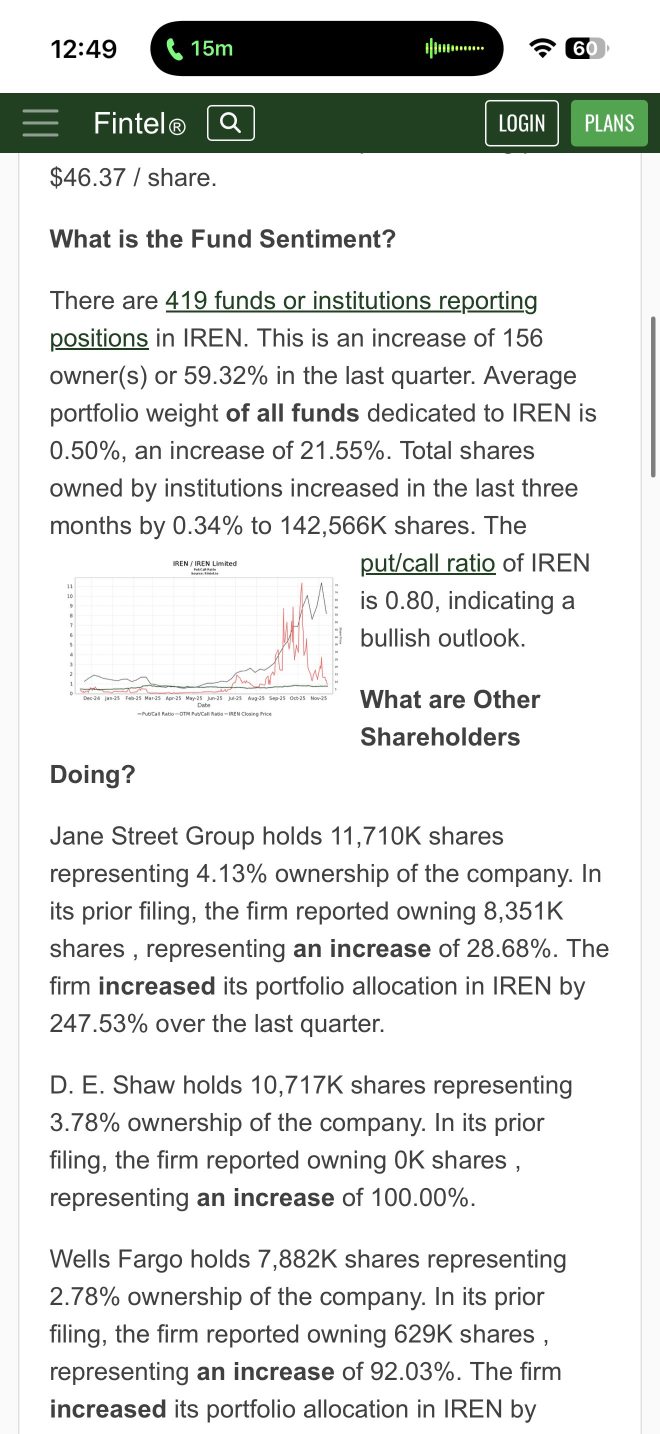Tap the Other Shareholders heading
This screenshot has width=660, height=1434.
[450, 718]
